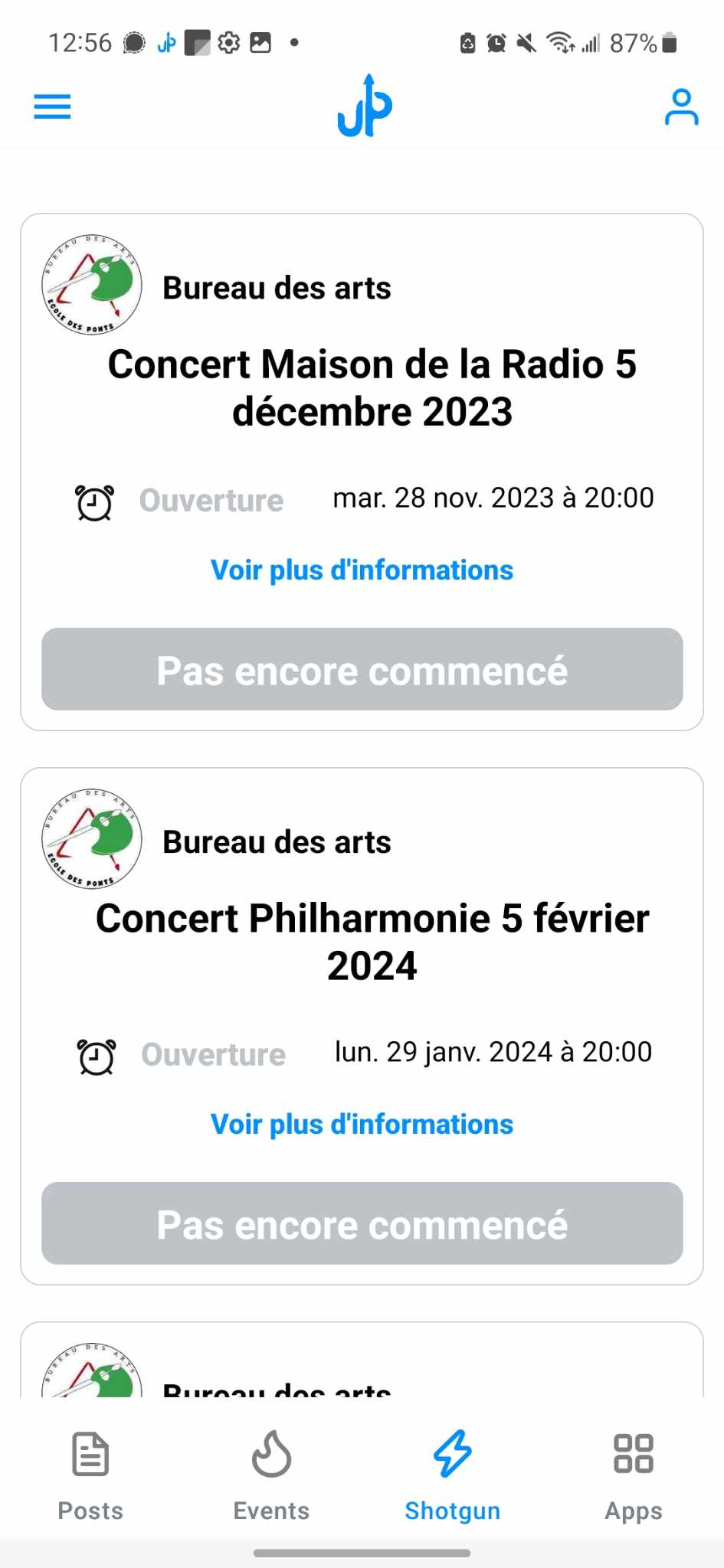
Task: Open the Bureau des arts logo on the first card
Action: coord(92,285)
